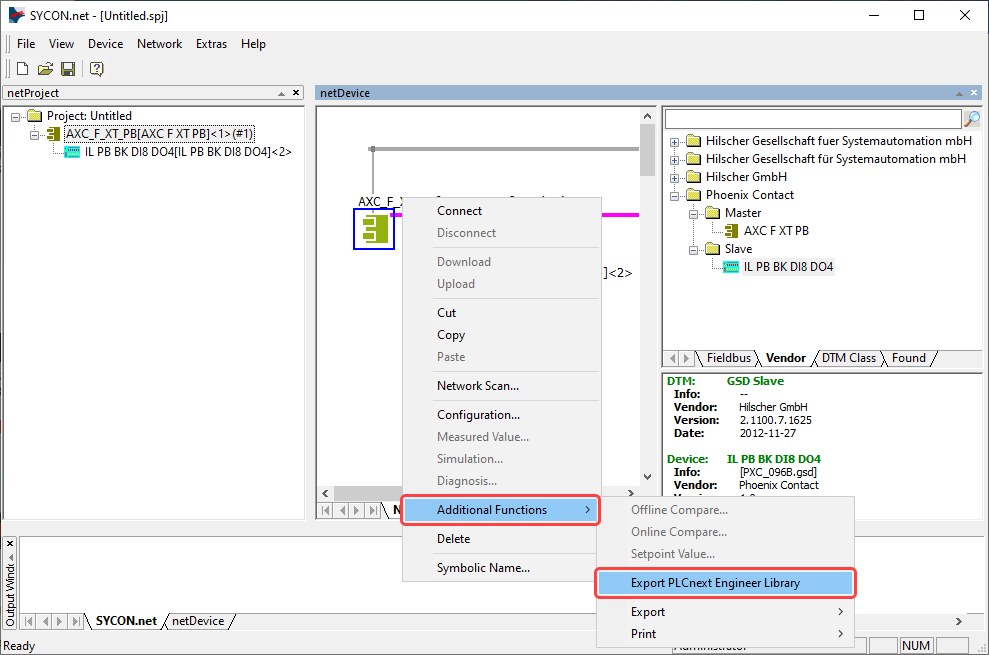
Task: Open the Extras menu
Action: 211,44
